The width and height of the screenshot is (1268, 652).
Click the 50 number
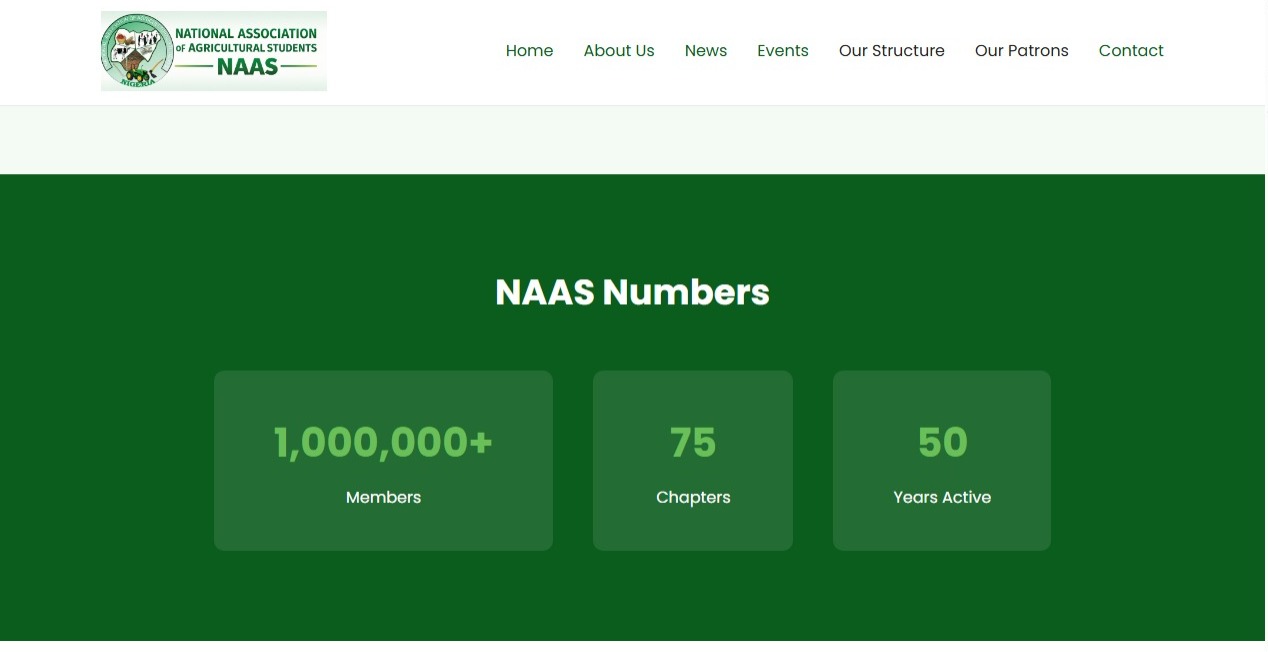click(x=941, y=441)
